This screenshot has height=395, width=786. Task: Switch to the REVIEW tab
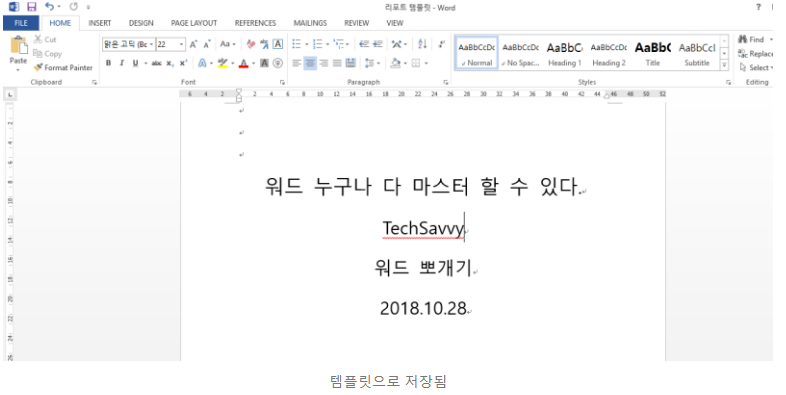[356, 23]
